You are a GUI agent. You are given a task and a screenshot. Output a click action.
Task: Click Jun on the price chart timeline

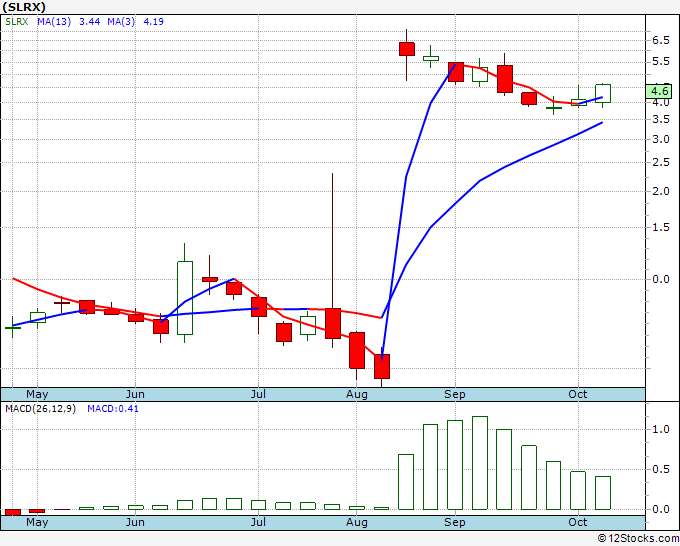tap(135, 394)
